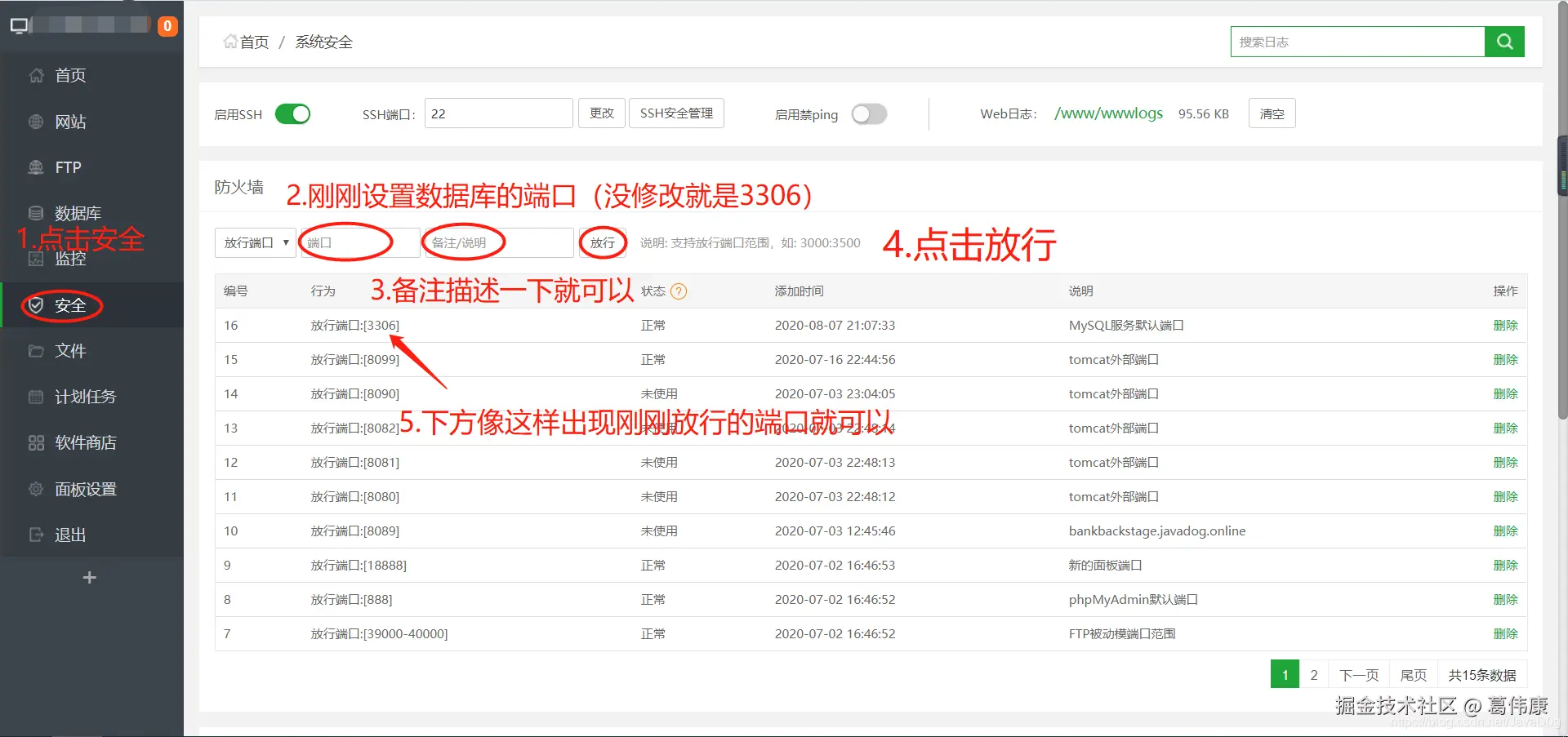Click the 端口 port input field
Image resolution: width=1568 pixels, height=737 pixels.
tap(360, 242)
